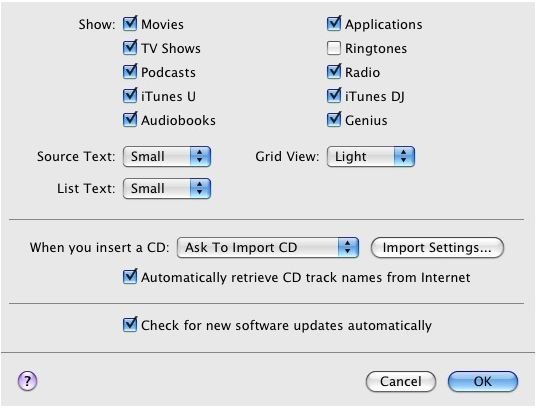Image resolution: width=536 pixels, height=408 pixels.
Task: Uncheck automatic software update checking
Action: 130,325
